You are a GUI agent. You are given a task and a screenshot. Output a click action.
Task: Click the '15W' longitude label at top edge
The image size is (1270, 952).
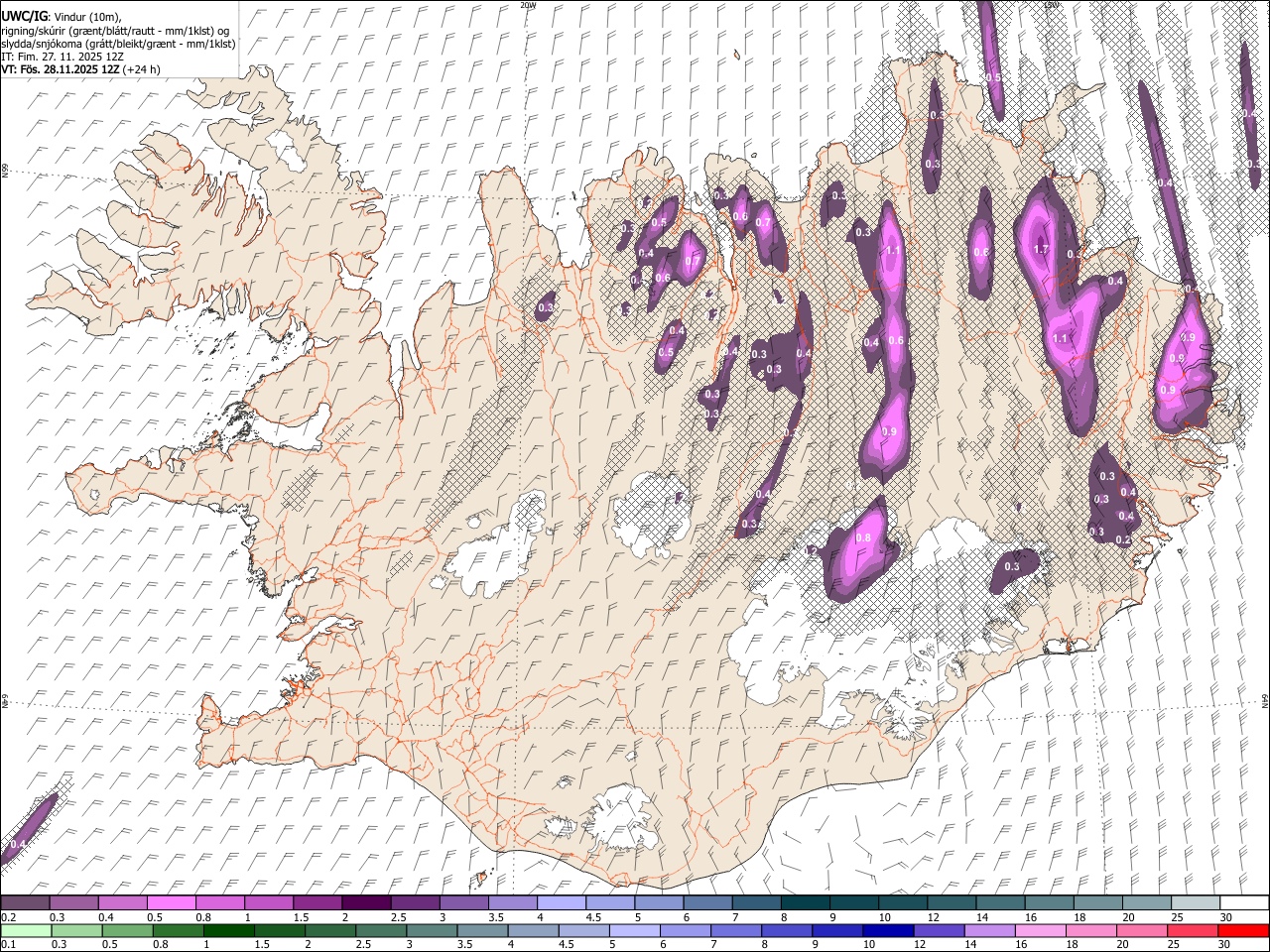point(1051,5)
